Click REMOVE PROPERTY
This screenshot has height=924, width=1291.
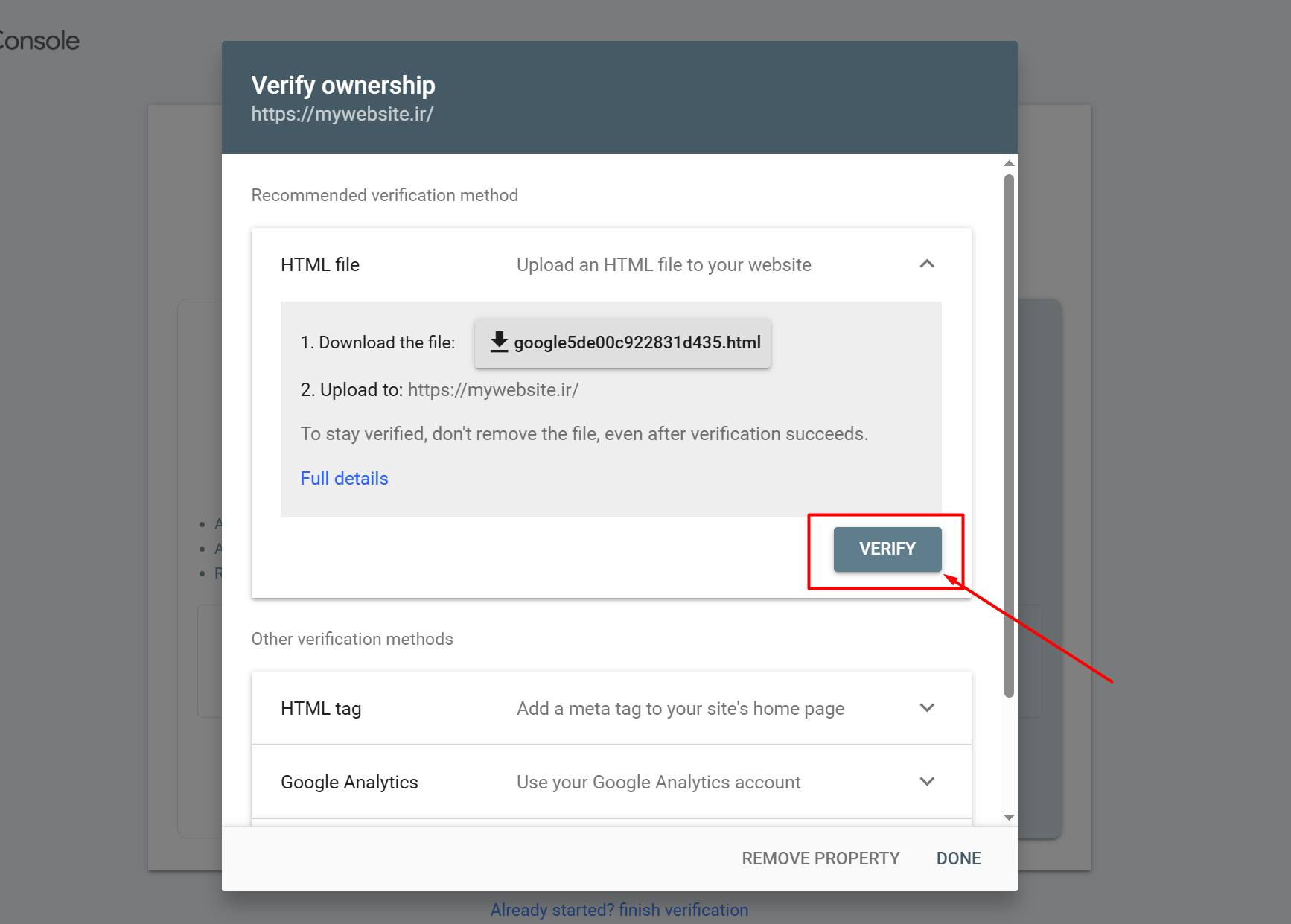pos(820,858)
